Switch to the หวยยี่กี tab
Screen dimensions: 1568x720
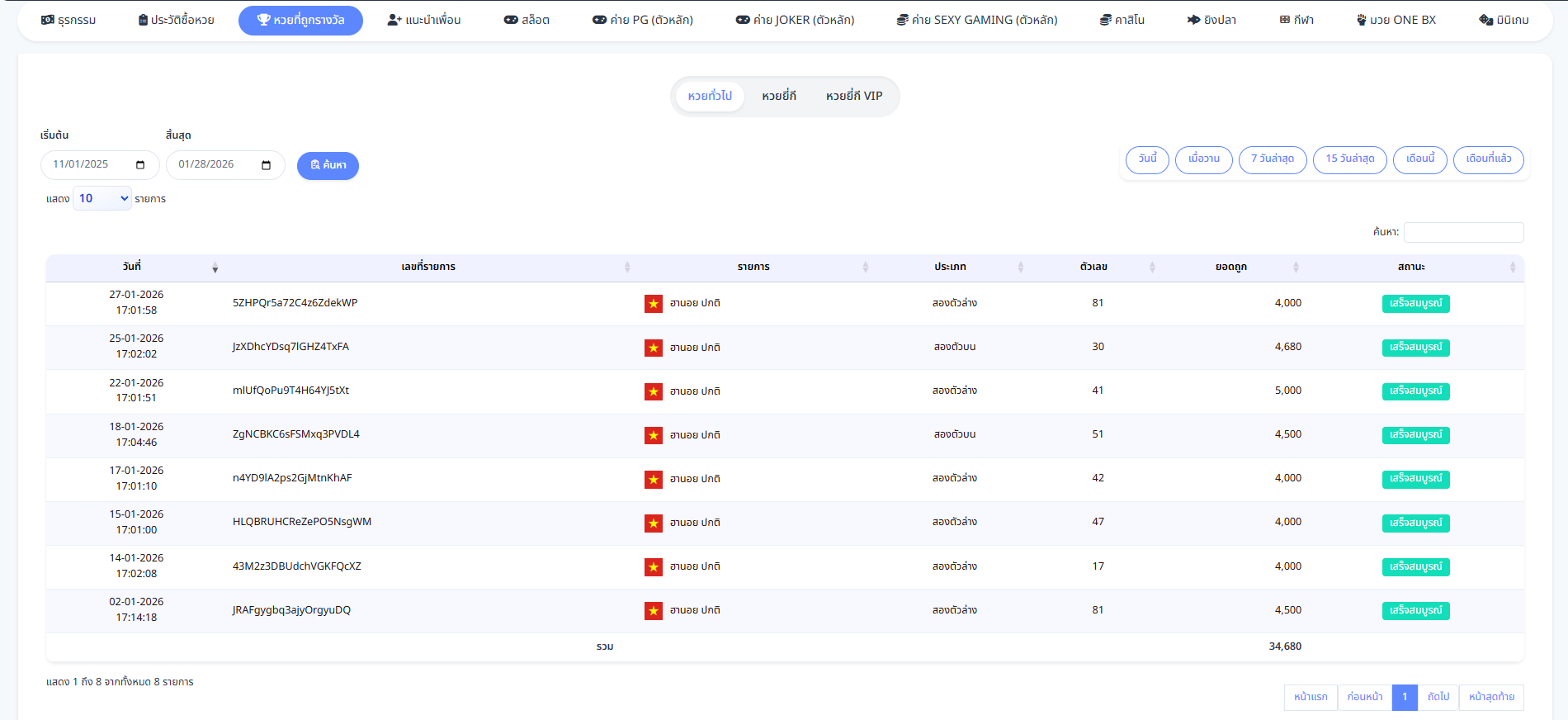point(779,97)
